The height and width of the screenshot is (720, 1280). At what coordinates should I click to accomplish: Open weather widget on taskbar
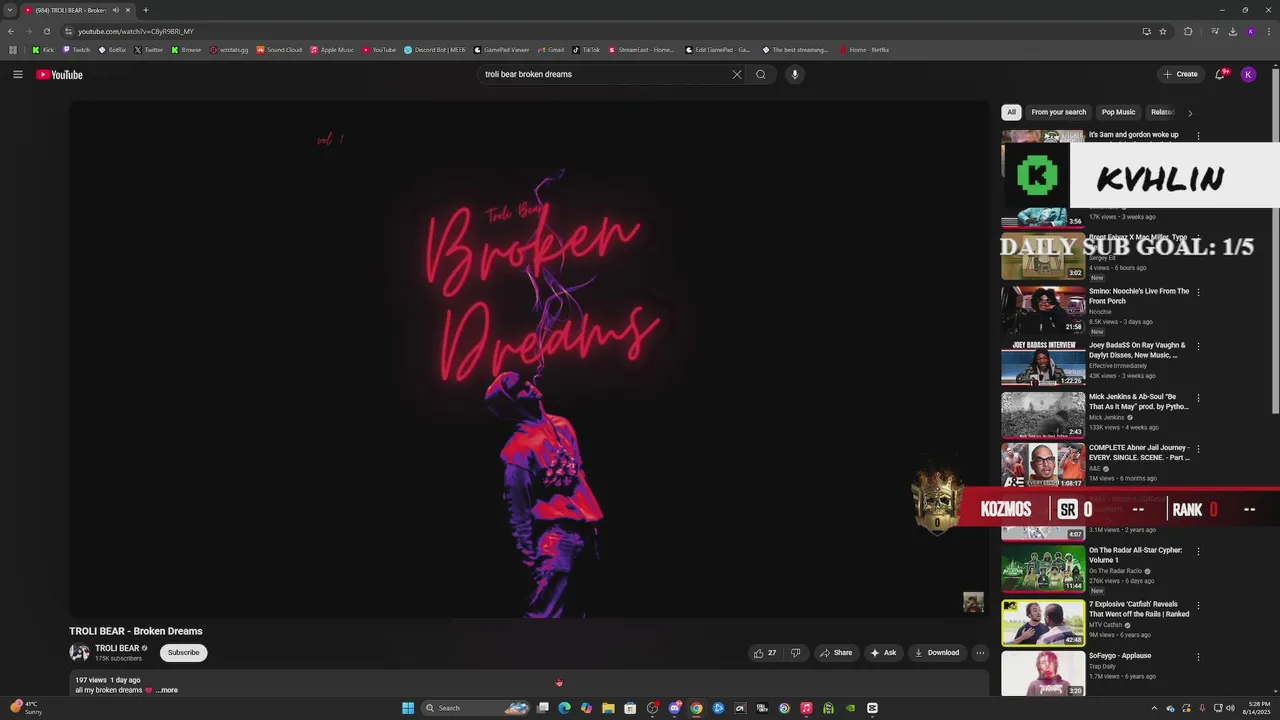click(26, 708)
